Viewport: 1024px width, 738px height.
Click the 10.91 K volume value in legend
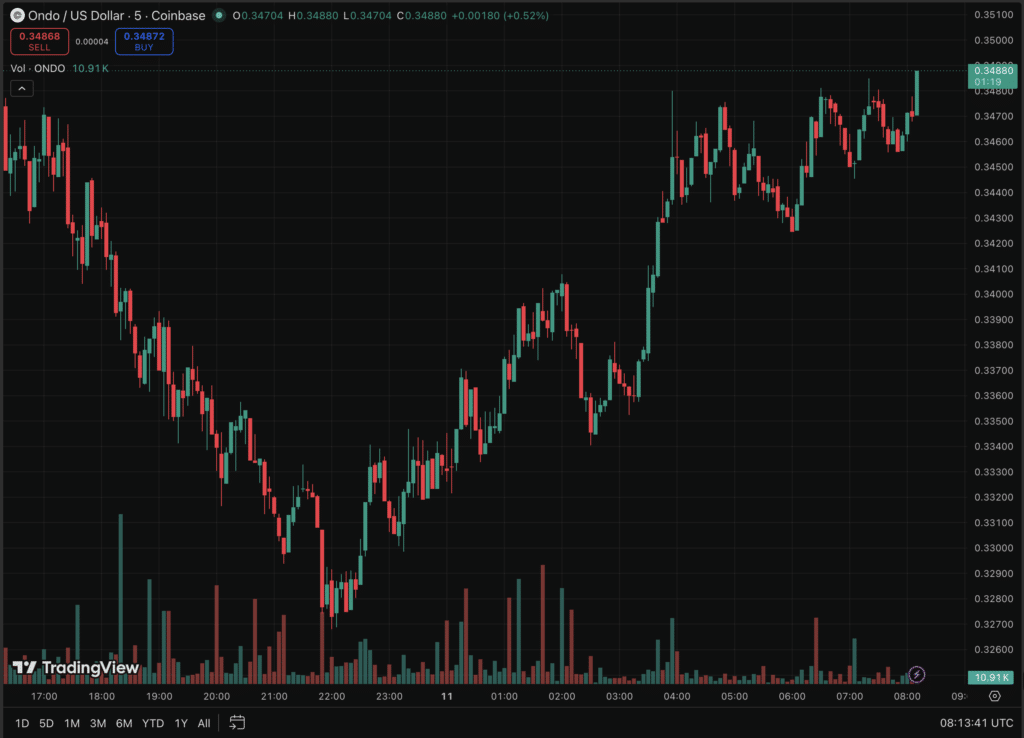click(x=90, y=69)
